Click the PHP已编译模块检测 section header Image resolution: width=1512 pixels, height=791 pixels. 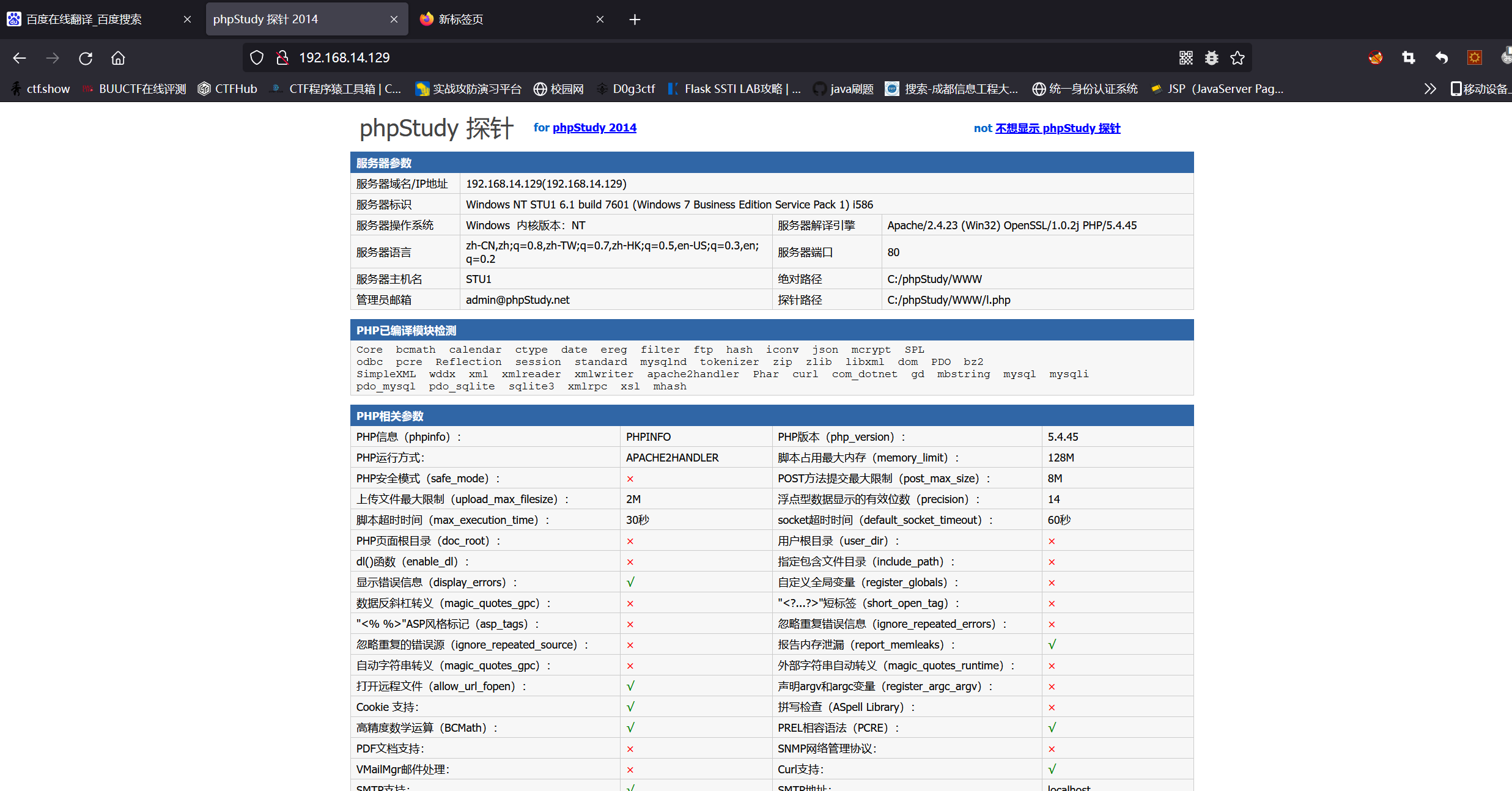point(772,330)
